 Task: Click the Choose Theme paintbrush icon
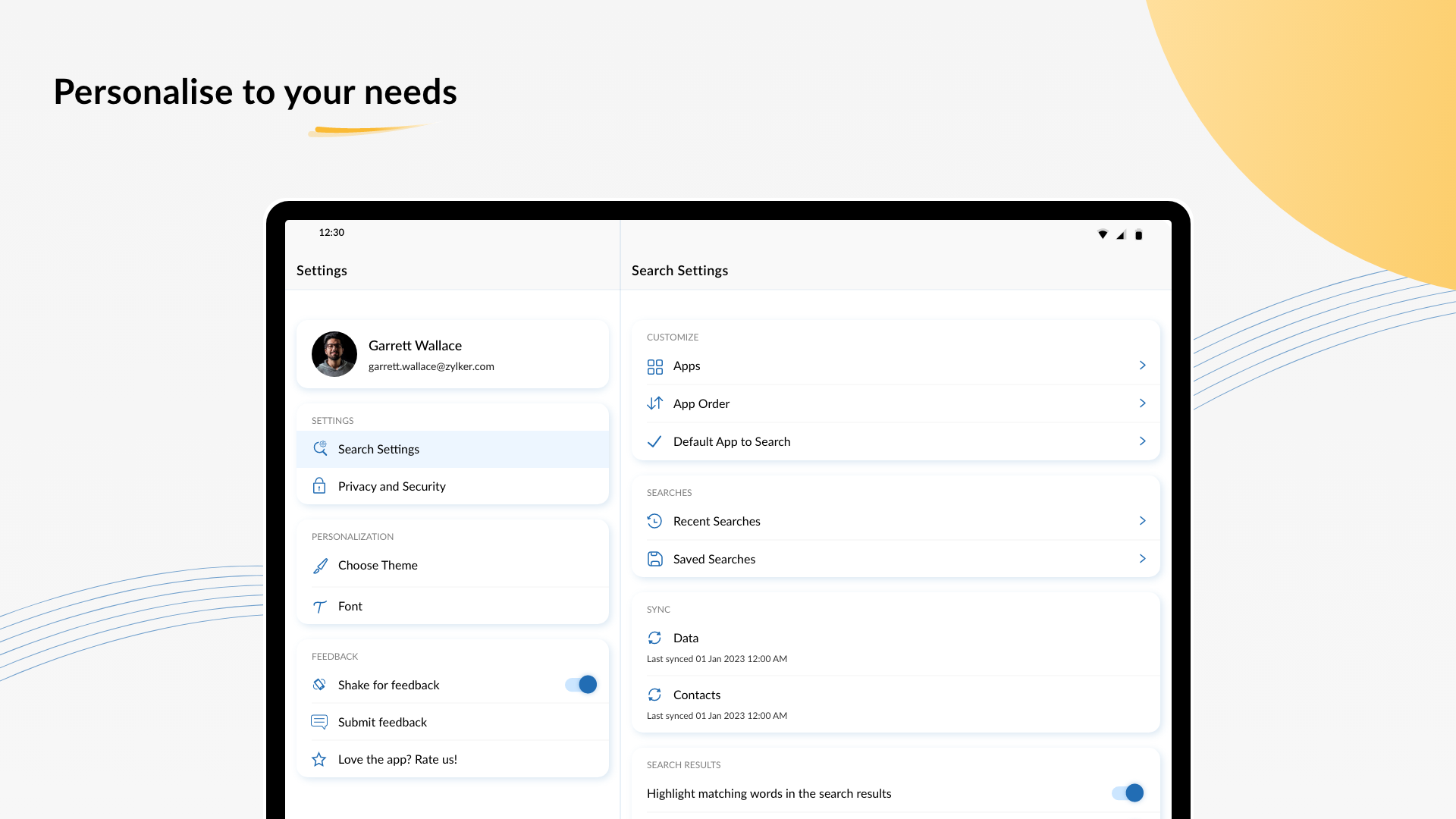pyautogui.click(x=320, y=566)
